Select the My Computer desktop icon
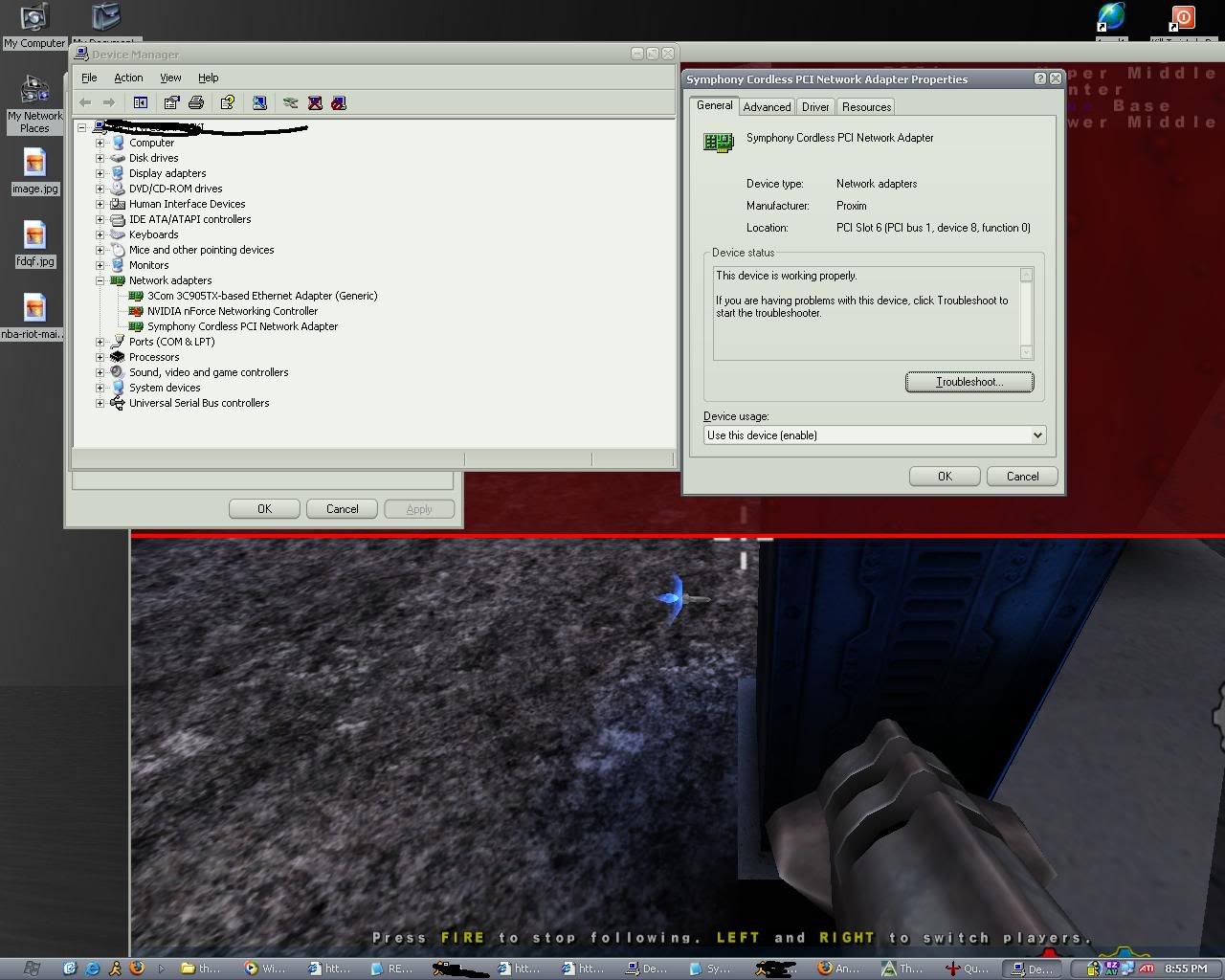Viewport: 1225px width, 980px height. coord(34,26)
